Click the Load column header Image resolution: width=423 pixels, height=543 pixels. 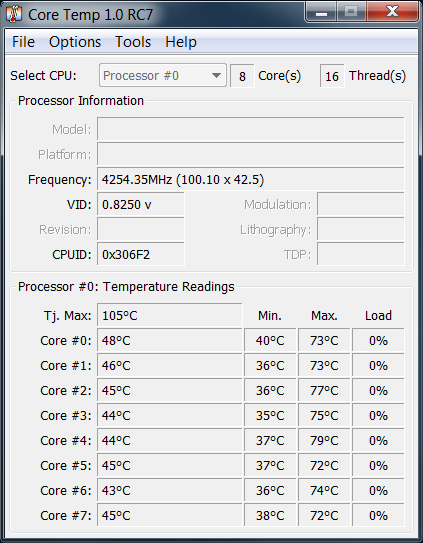pyautogui.click(x=378, y=315)
